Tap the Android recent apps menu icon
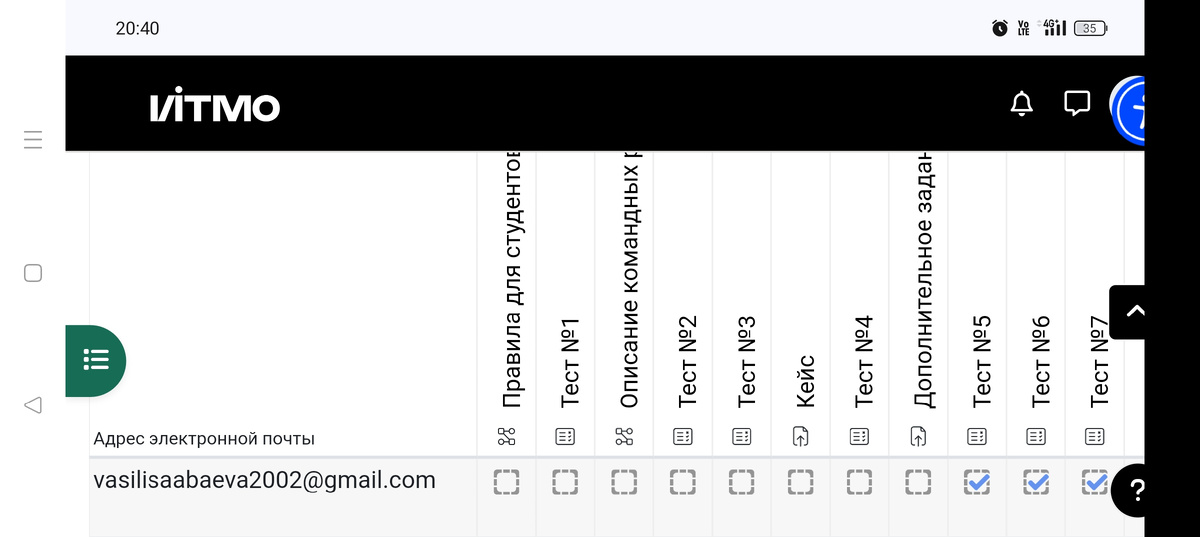This screenshot has width=1200, height=537. coord(33,140)
